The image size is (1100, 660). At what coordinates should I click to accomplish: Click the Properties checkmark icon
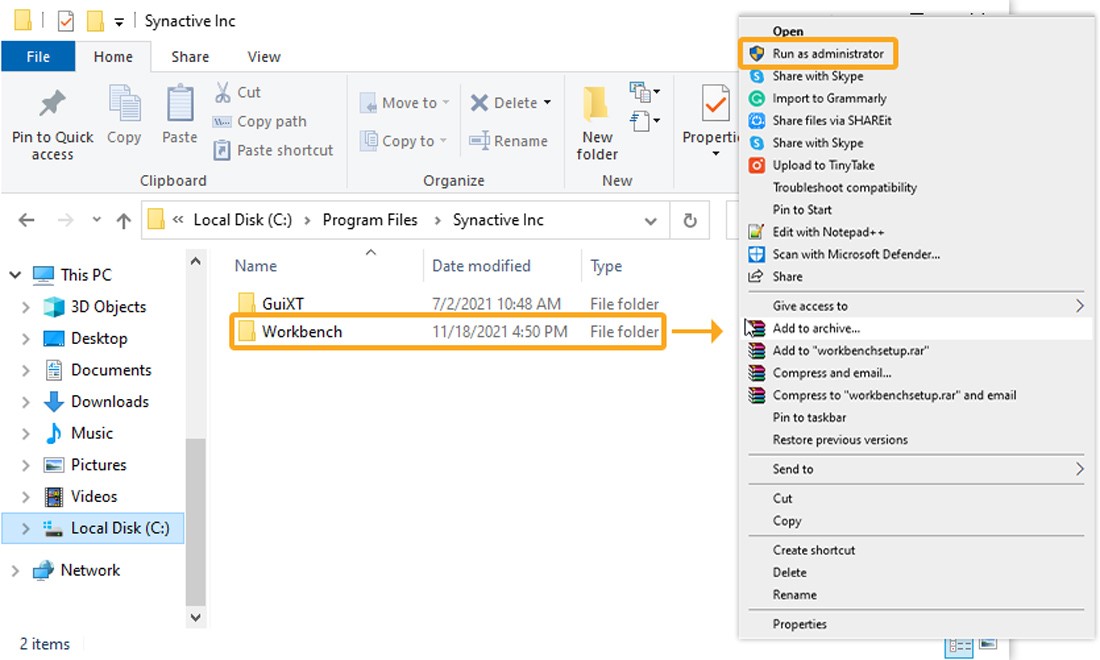point(716,104)
